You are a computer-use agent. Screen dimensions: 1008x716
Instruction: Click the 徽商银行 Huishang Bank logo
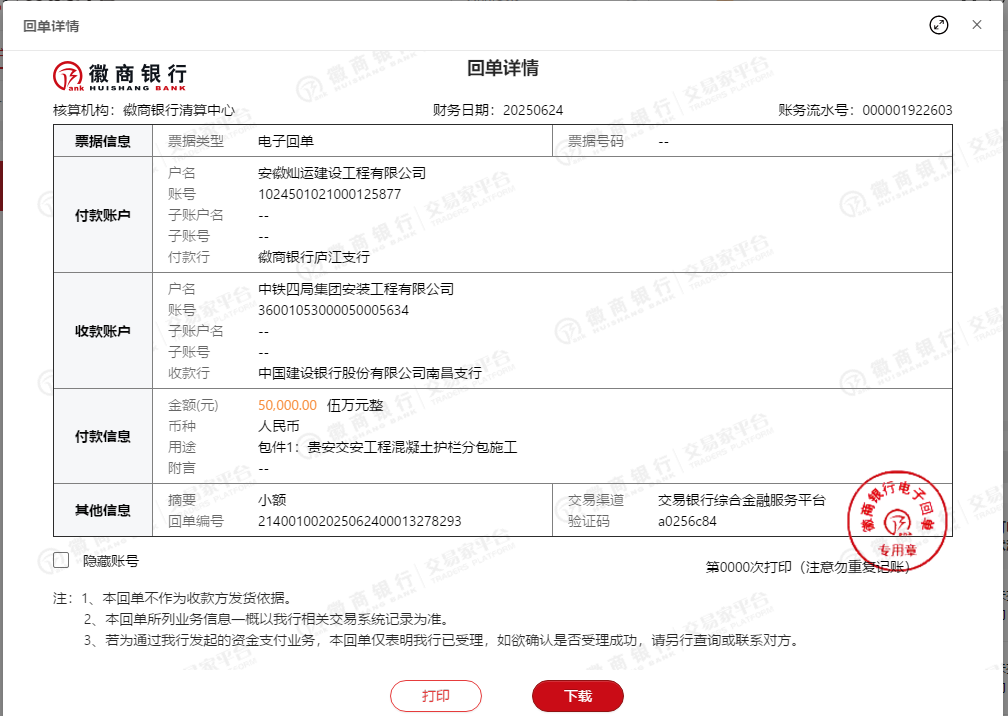(x=120, y=75)
